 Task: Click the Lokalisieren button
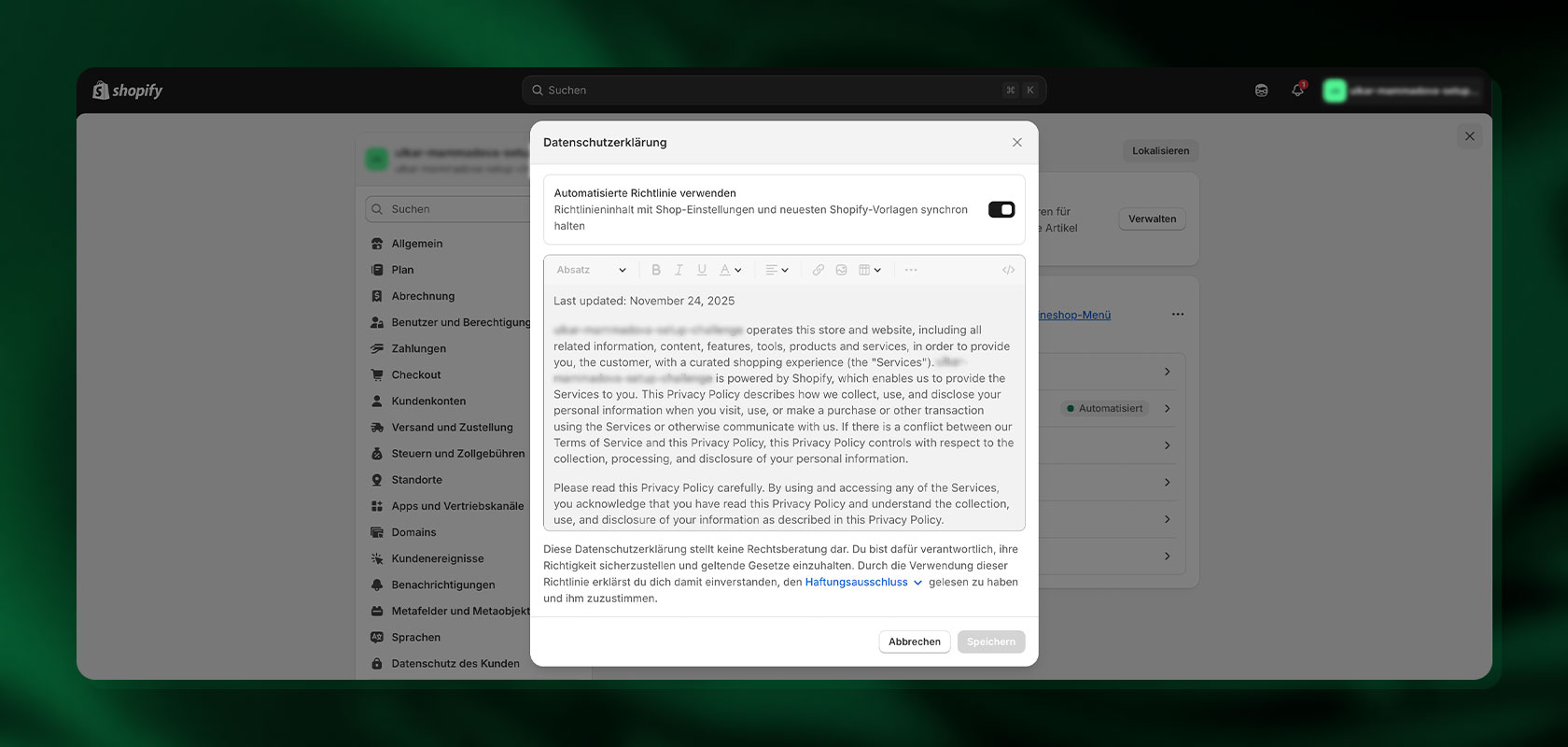click(x=1161, y=150)
